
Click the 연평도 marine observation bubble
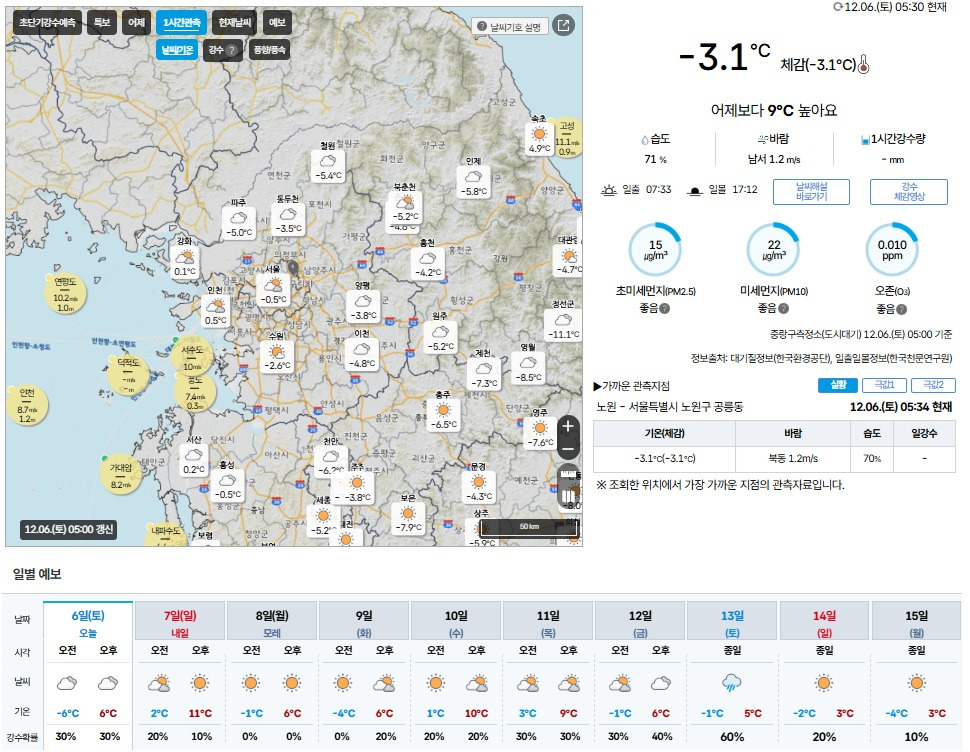point(65,294)
